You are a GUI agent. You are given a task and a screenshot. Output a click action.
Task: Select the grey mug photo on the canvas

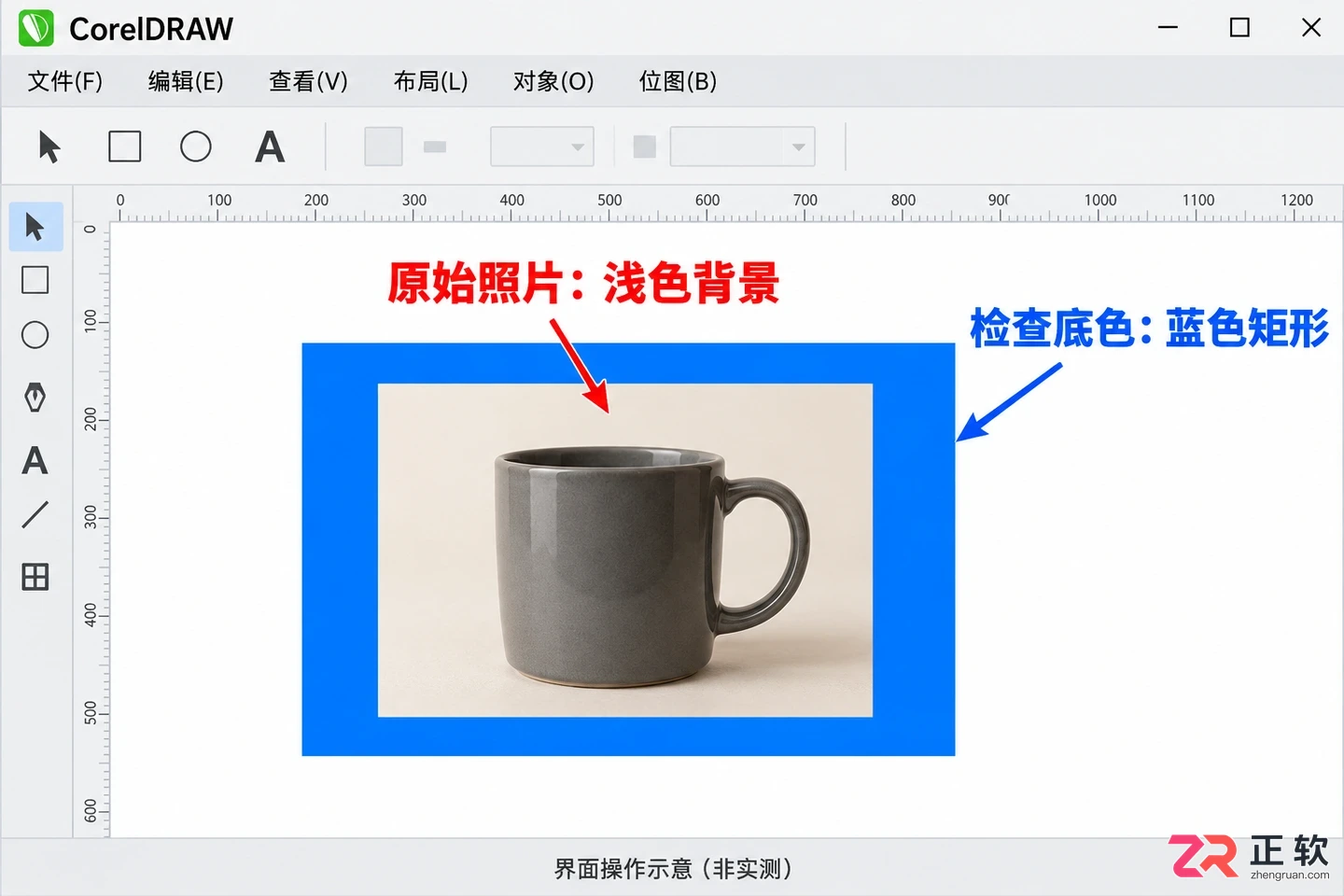pos(625,550)
